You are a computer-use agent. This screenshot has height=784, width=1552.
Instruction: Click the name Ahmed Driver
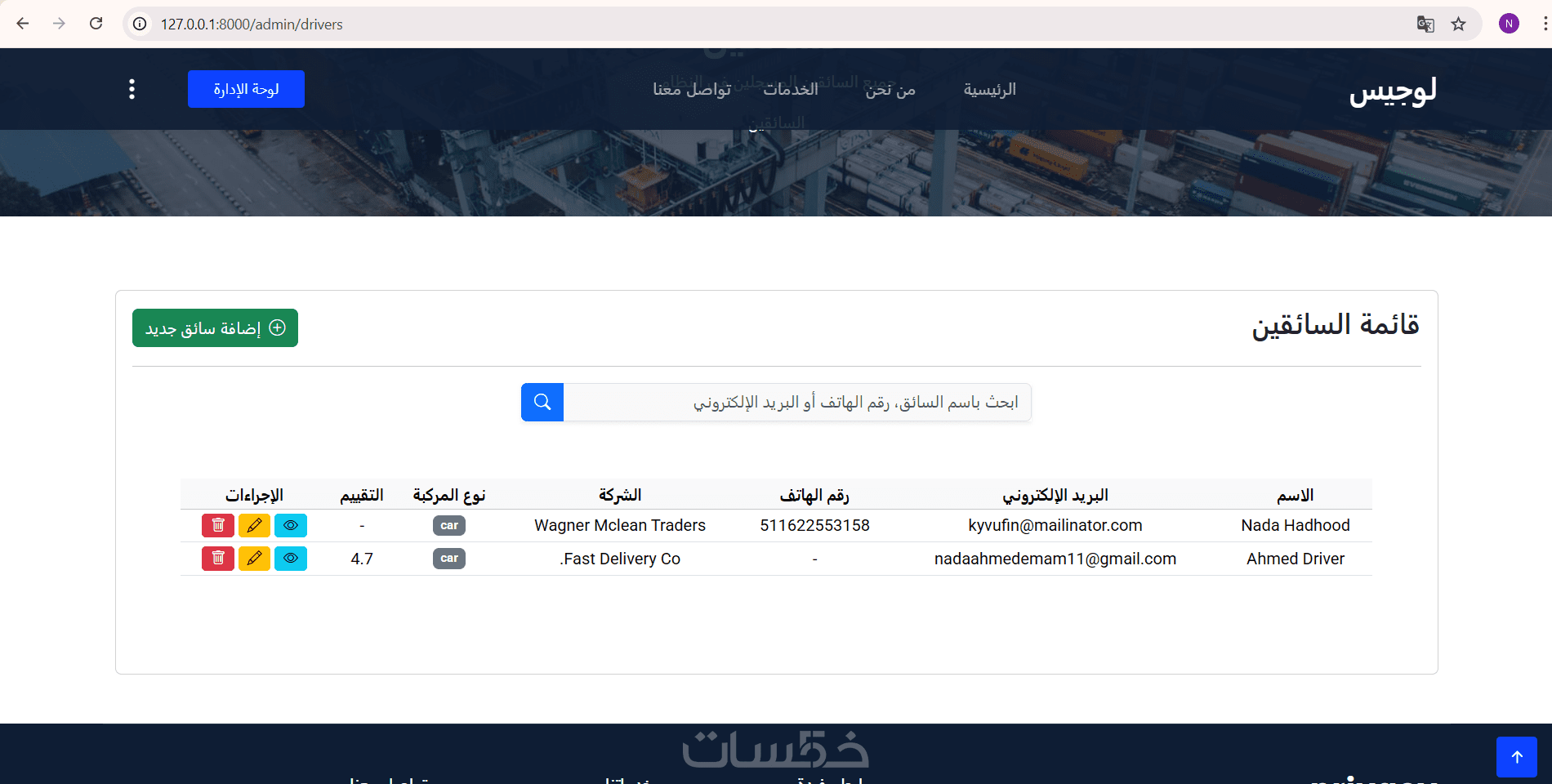point(1296,559)
